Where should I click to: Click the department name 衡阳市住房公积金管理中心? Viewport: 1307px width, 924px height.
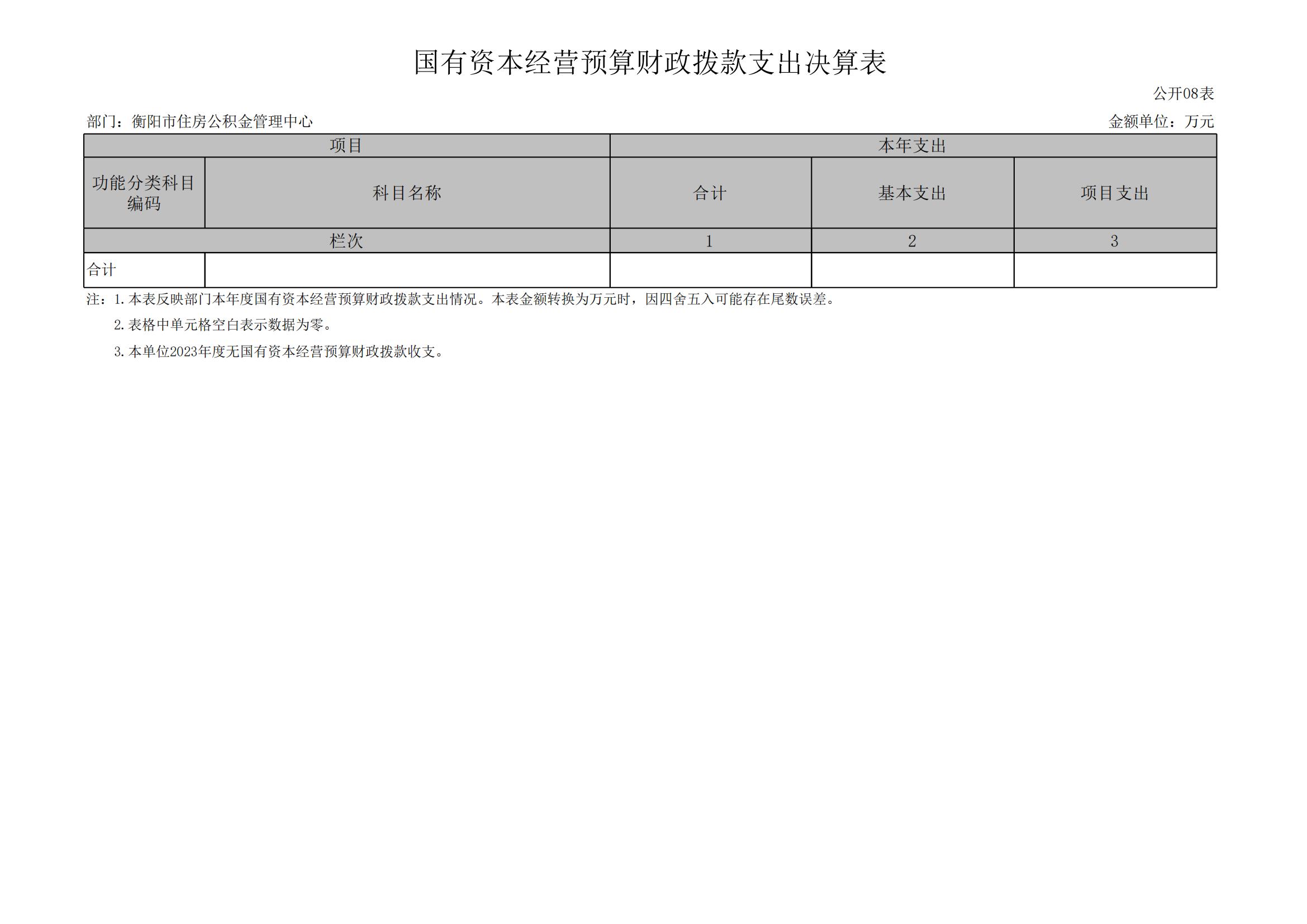pyautogui.click(x=222, y=122)
